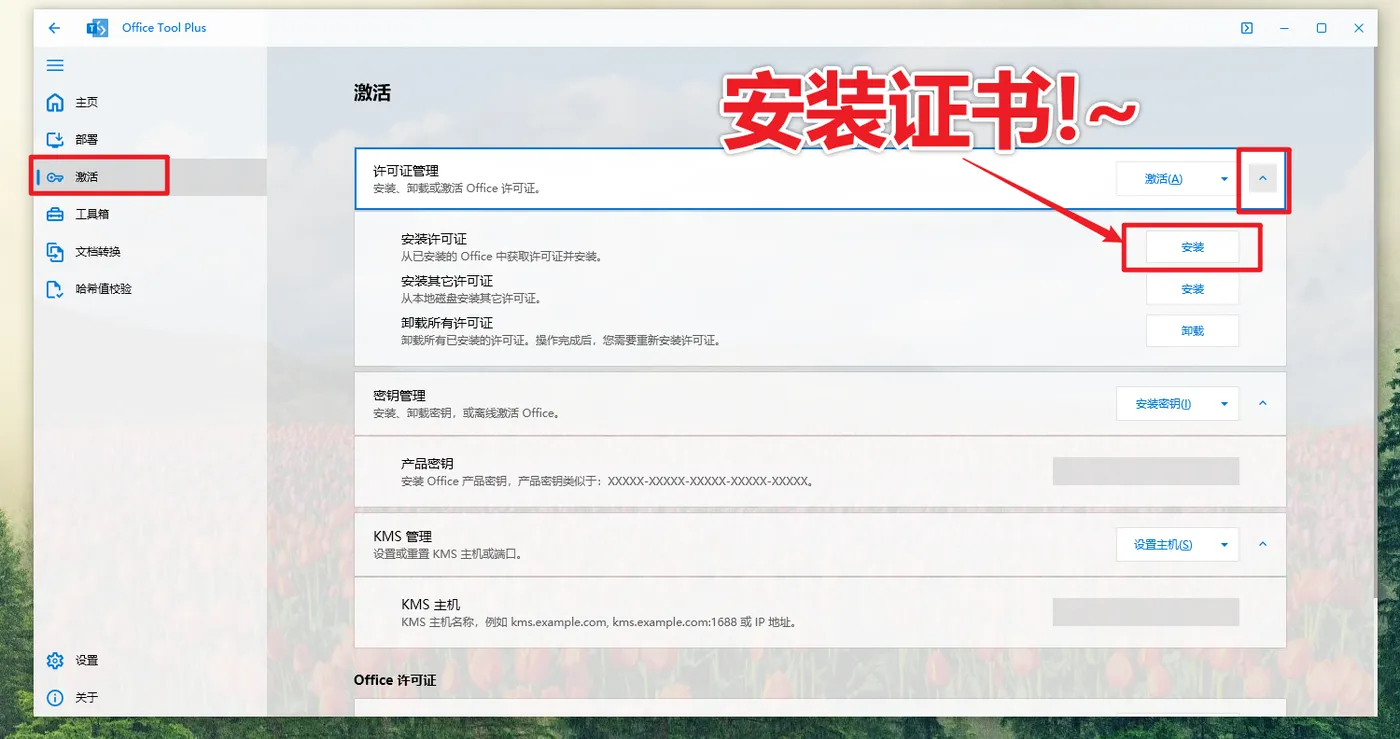Click the key icon beside 激活
The image size is (1400, 739).
55,177
